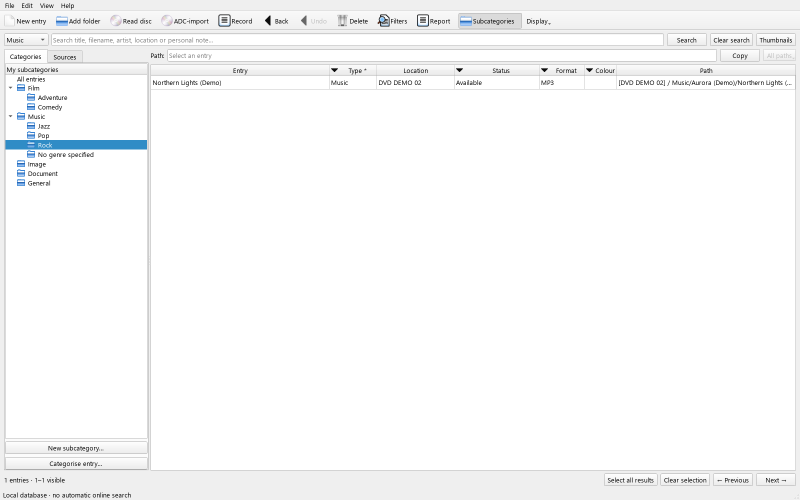Screen dimensions: 800x500
Task: Collapse the Film category node
Action: point(10,88)
